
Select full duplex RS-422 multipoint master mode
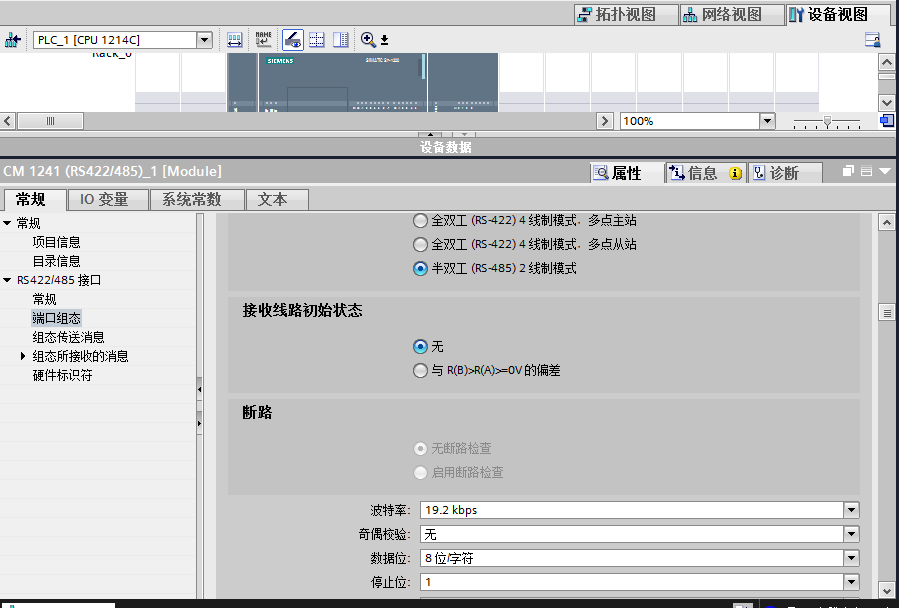pyautogui.click(x=420, y=221)
